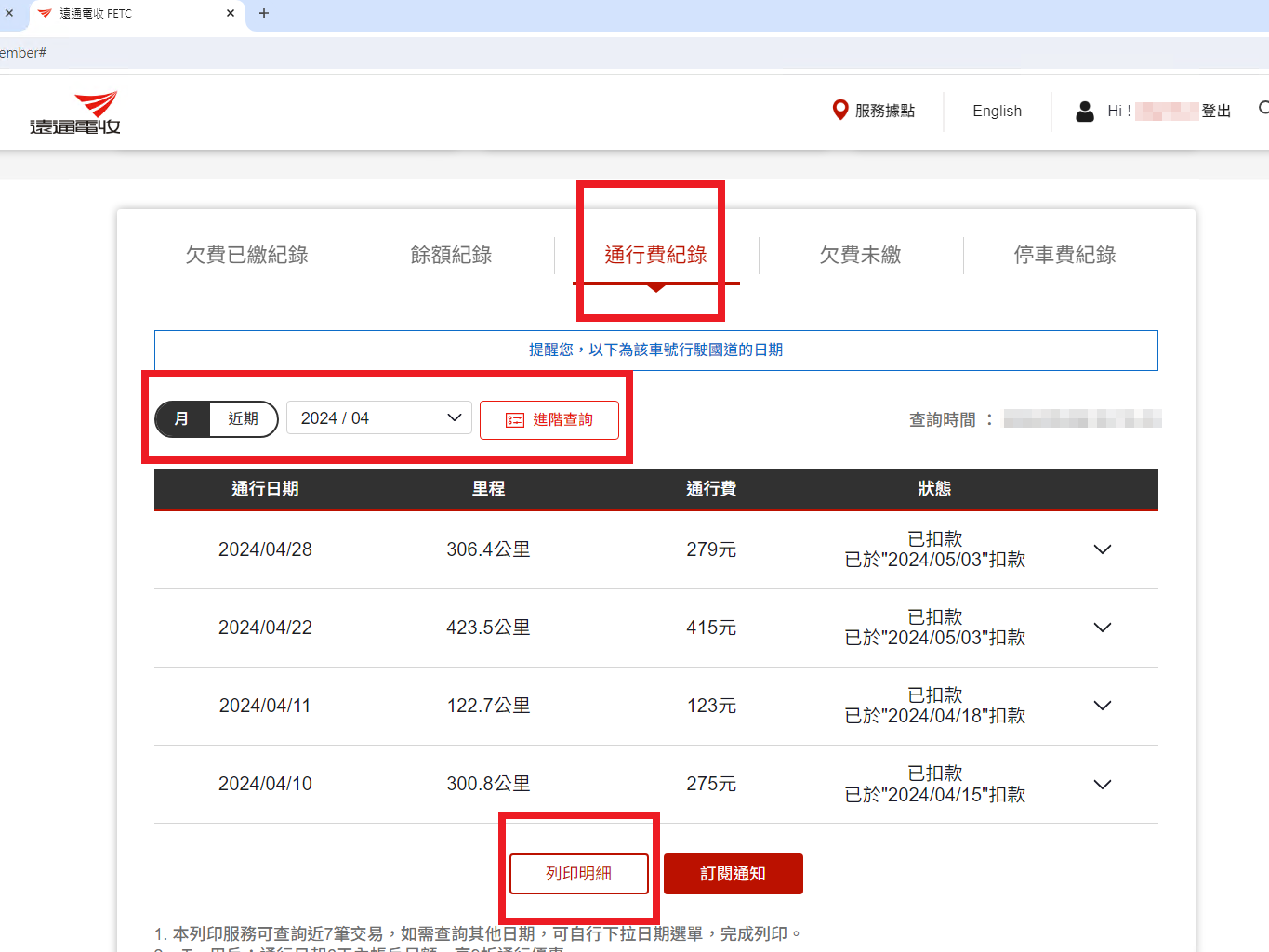Select the 月 toggle option
This screenshot has width=1269, height=952.
pyautogui.click(x=182, y=419)
